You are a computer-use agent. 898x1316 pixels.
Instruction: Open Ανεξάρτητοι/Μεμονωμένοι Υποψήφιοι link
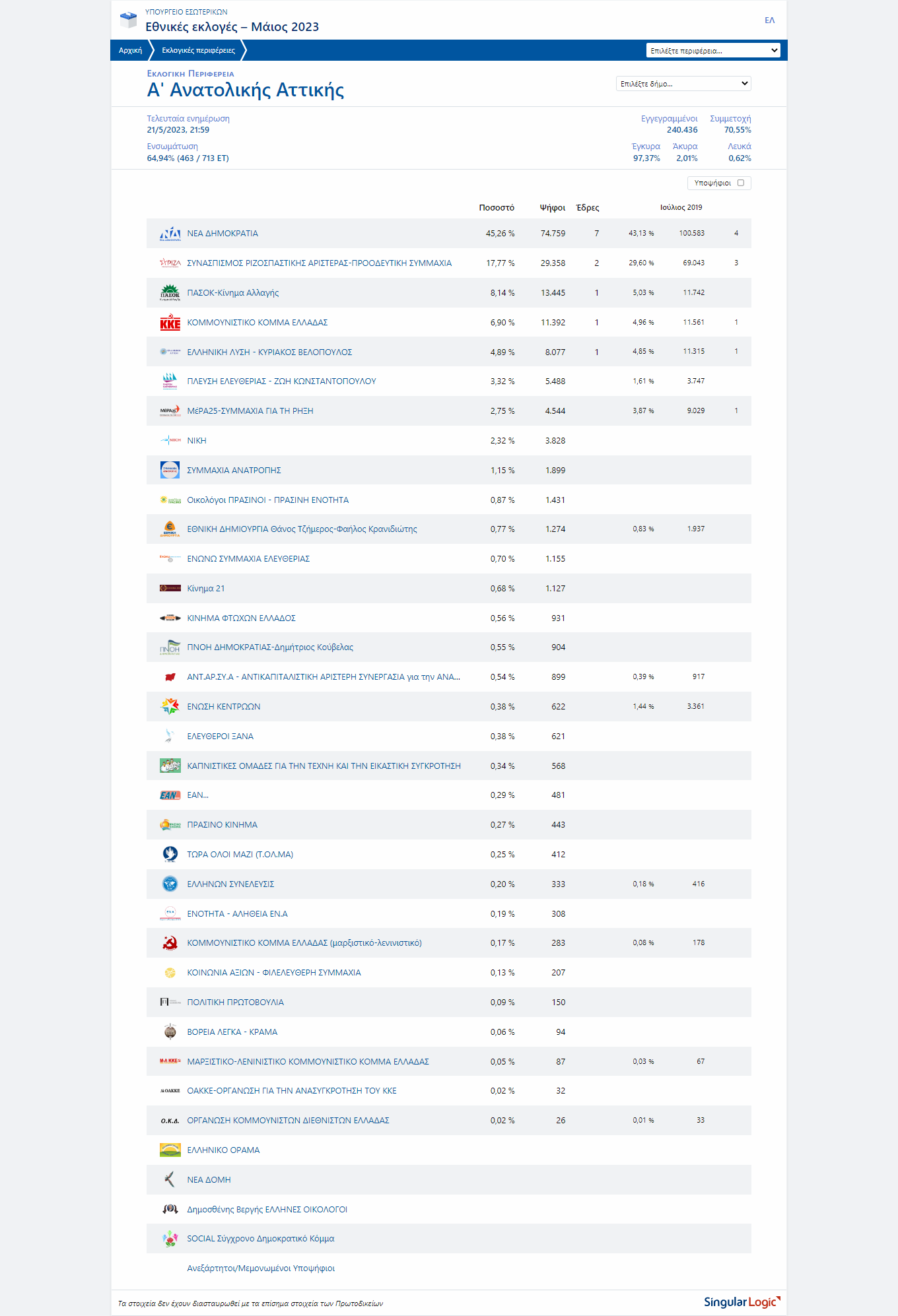point(261,1268)
